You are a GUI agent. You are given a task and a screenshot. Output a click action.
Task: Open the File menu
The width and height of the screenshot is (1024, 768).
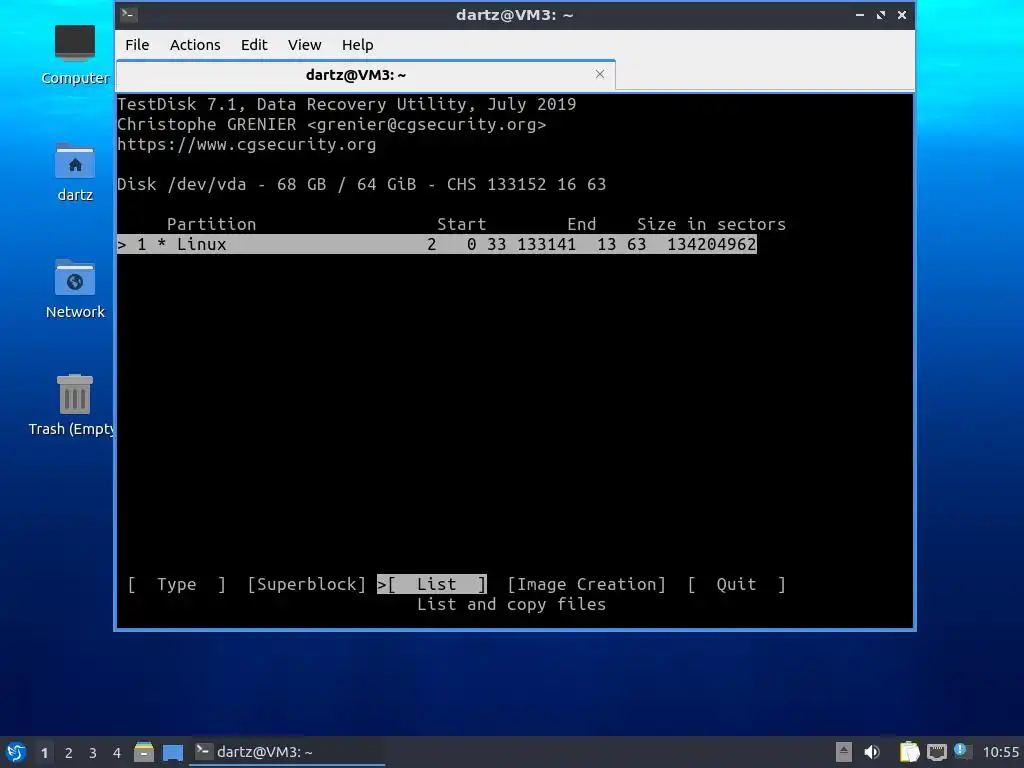tap(137, 45)
